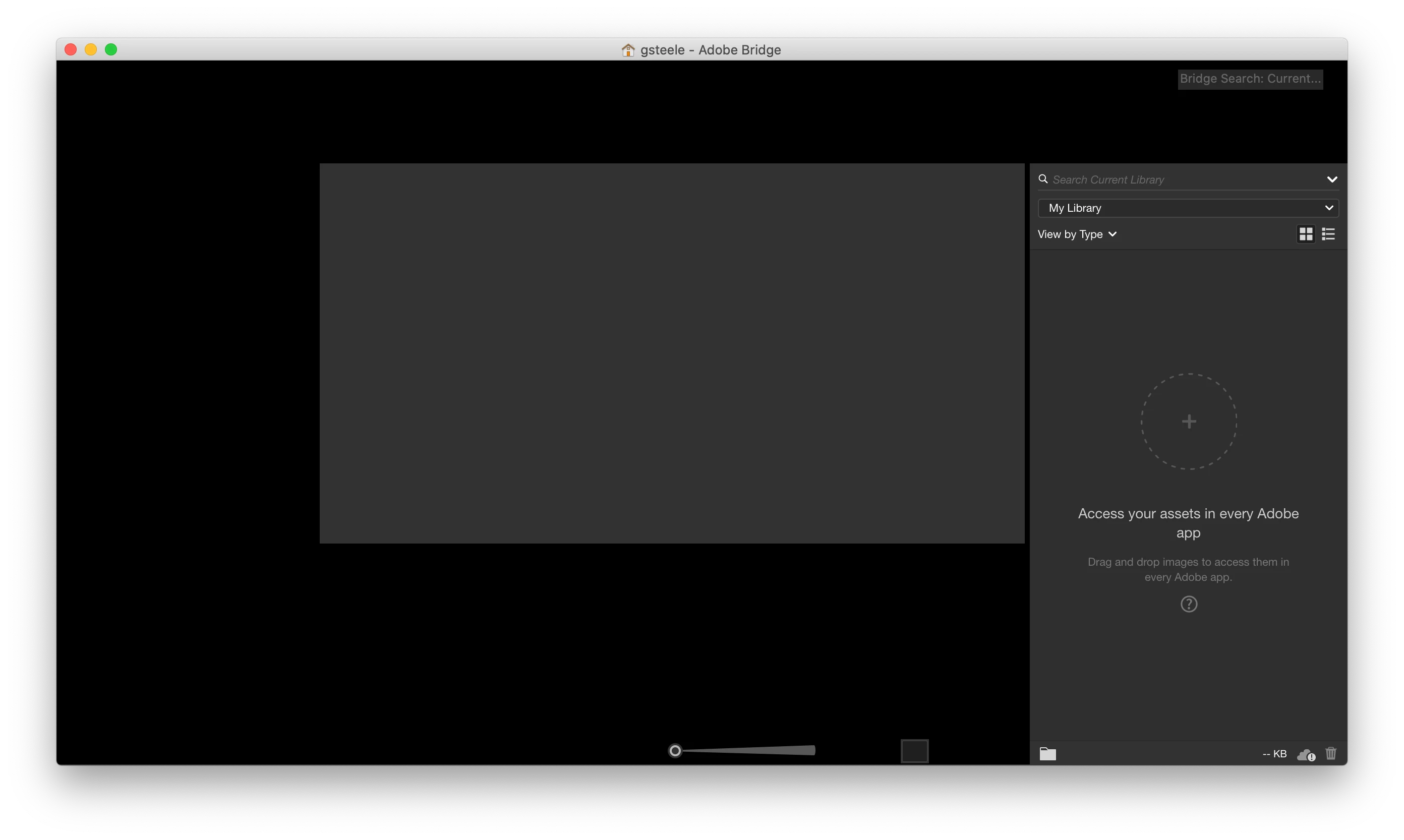This screenshot has width=1404, height=840.
Task: Click the Bridge Search field
Action: point(1250,79)
